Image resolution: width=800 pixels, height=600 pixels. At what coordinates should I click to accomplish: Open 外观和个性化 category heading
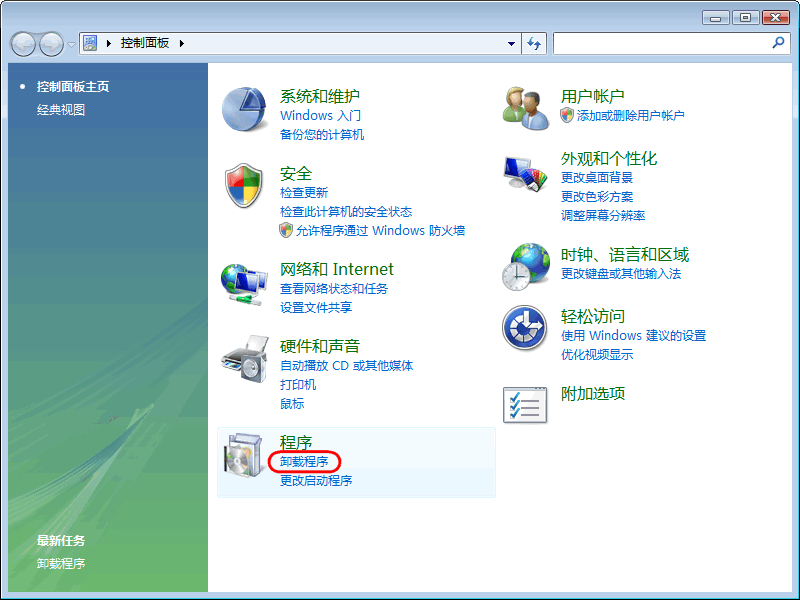(609, 158)
